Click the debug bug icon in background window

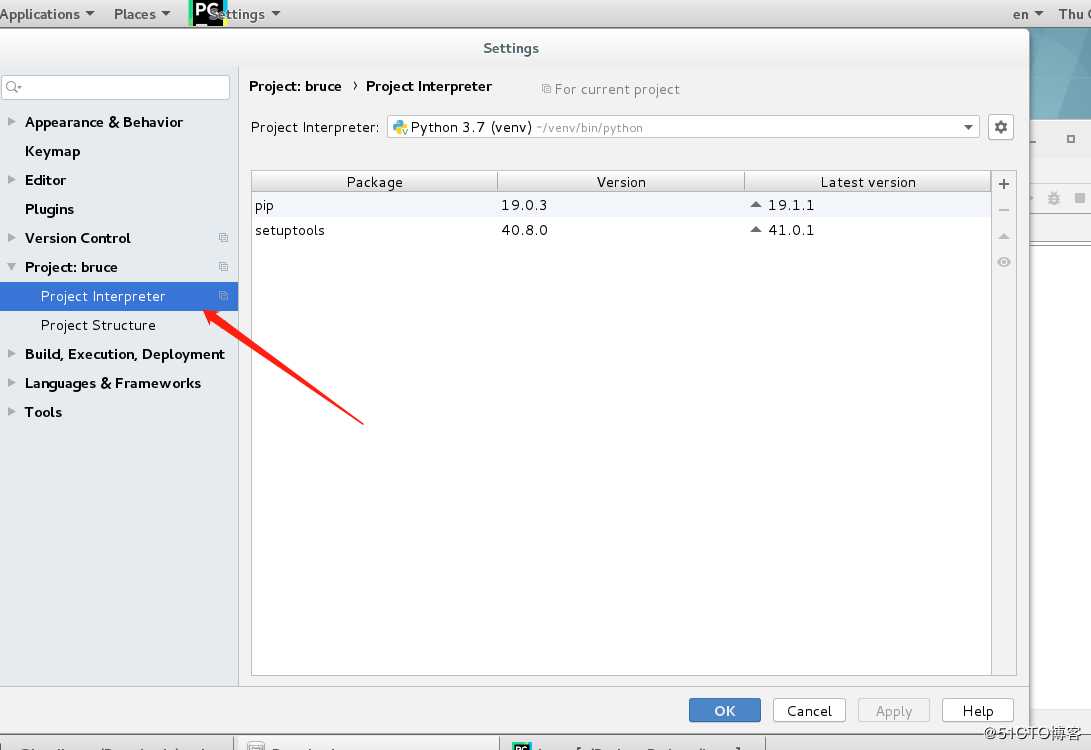[1053, 199]
